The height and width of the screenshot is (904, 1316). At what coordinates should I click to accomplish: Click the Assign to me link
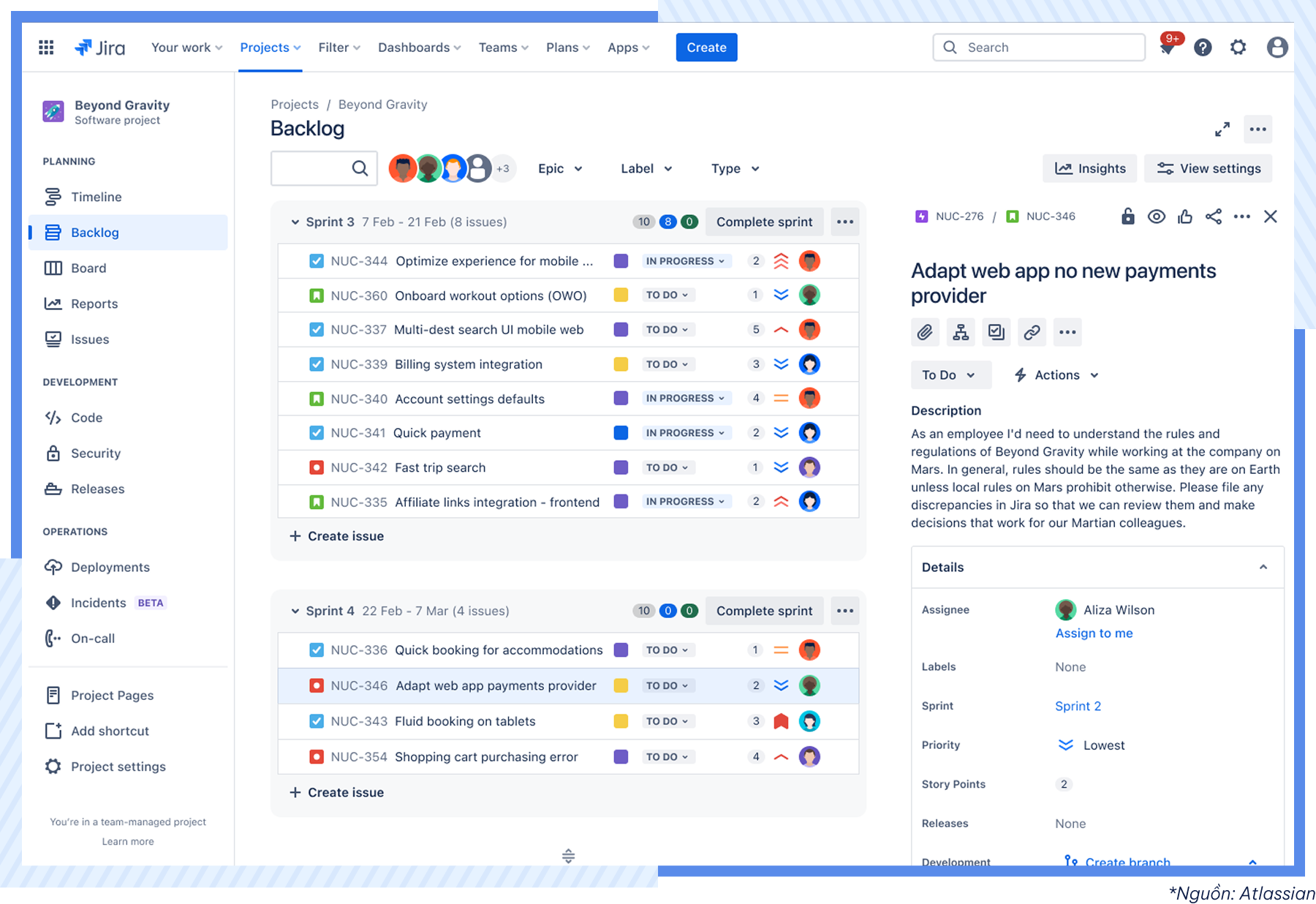[1094, 633]
